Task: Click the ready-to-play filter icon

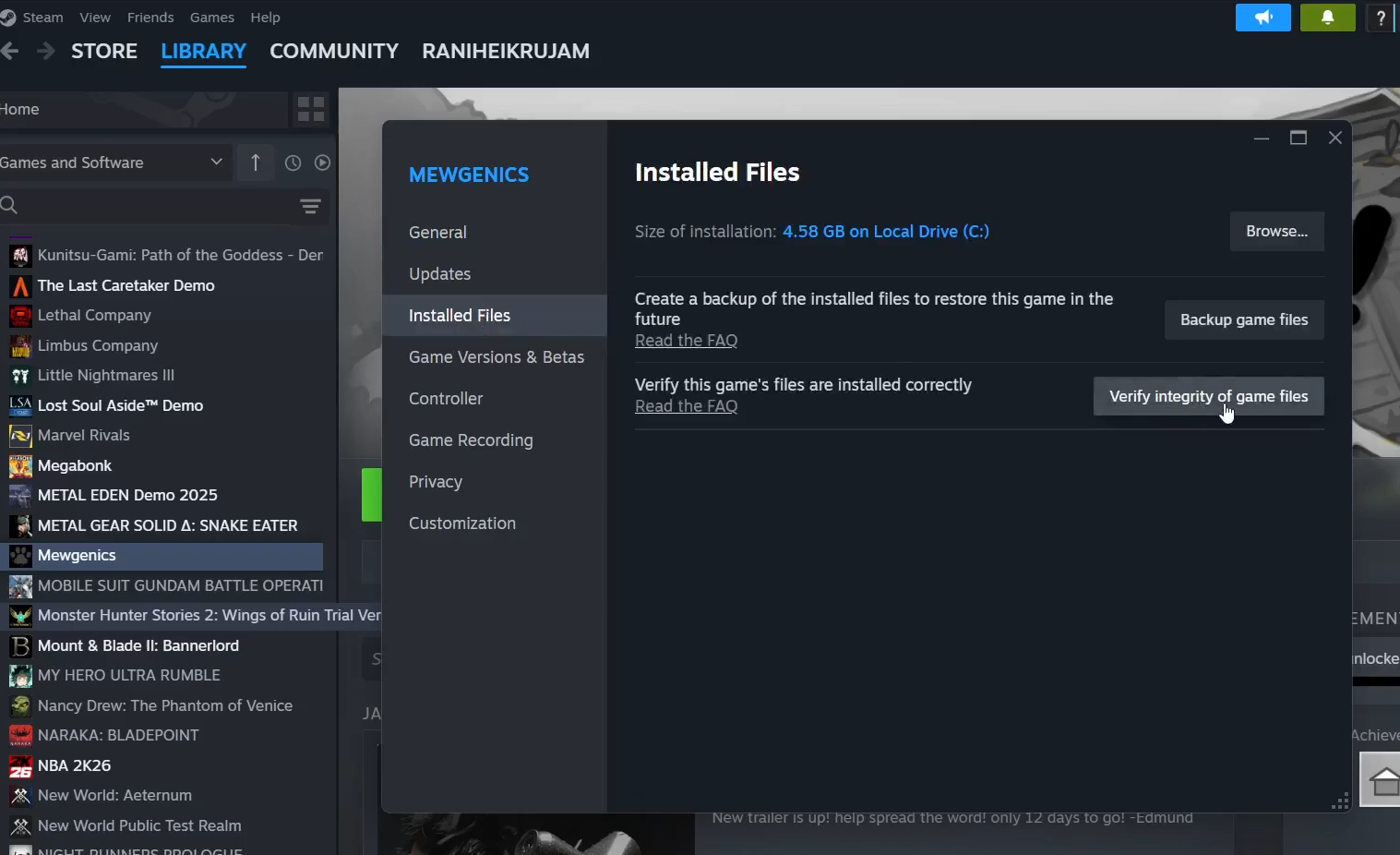Action: tap(322, 163)
